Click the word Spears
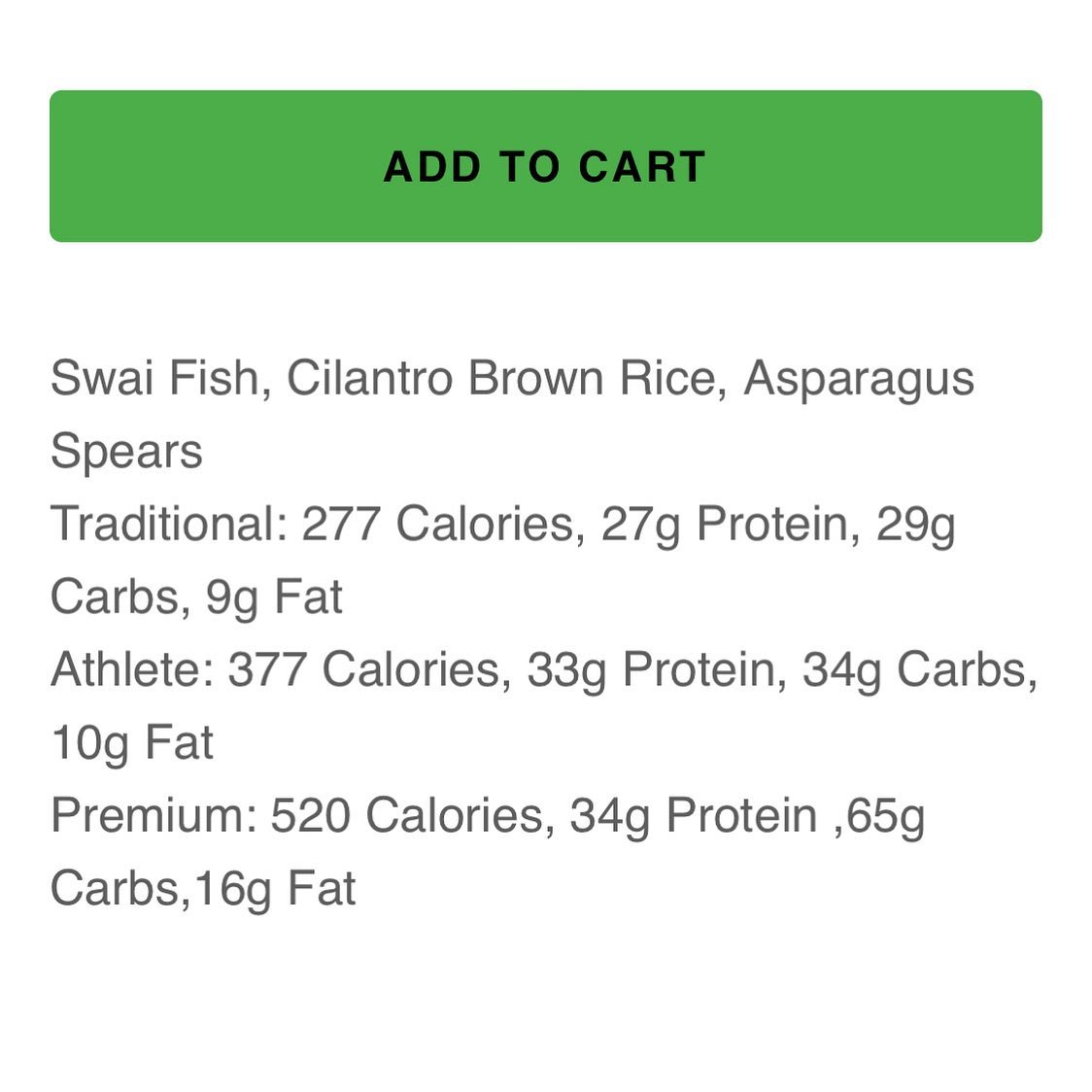 point(126,452)
